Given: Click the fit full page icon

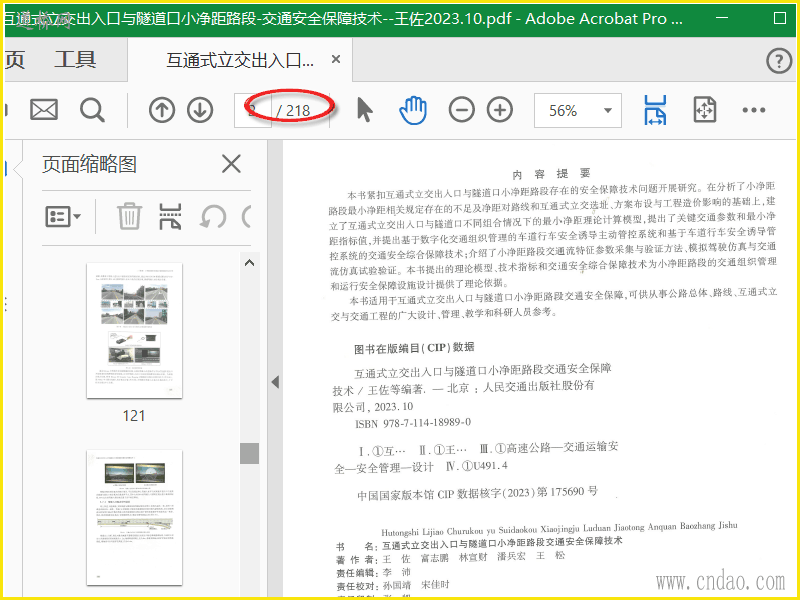Looking at the screenshot, I should pyautogui.click(x=705, y=110).
